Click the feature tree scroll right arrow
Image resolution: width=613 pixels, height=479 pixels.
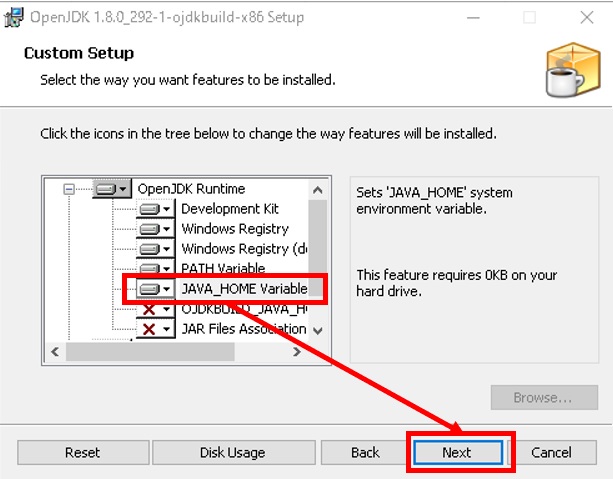[x=297, y=352]
